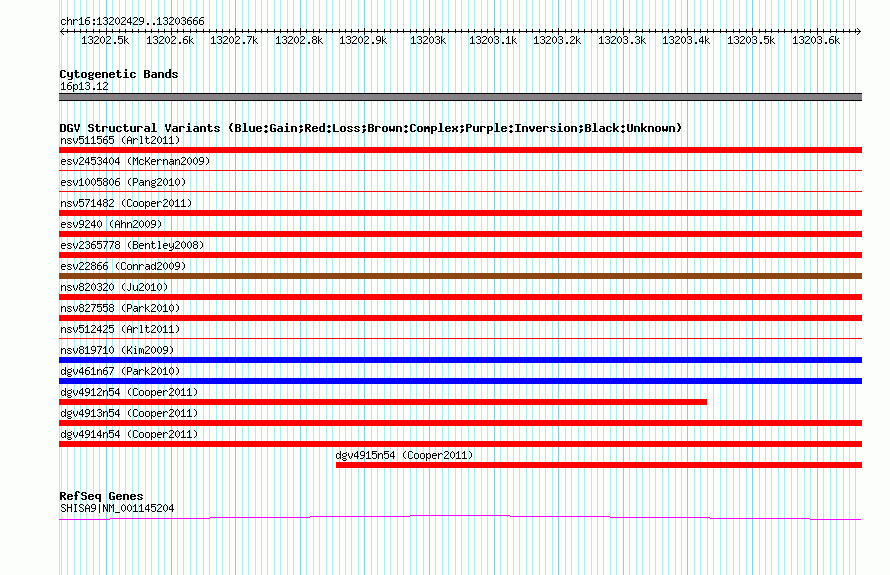The width and height of the screenshot is (890, 575).
Task: Click the esv2453404 (McKernan2009) label
Action: tap(135, 161)
